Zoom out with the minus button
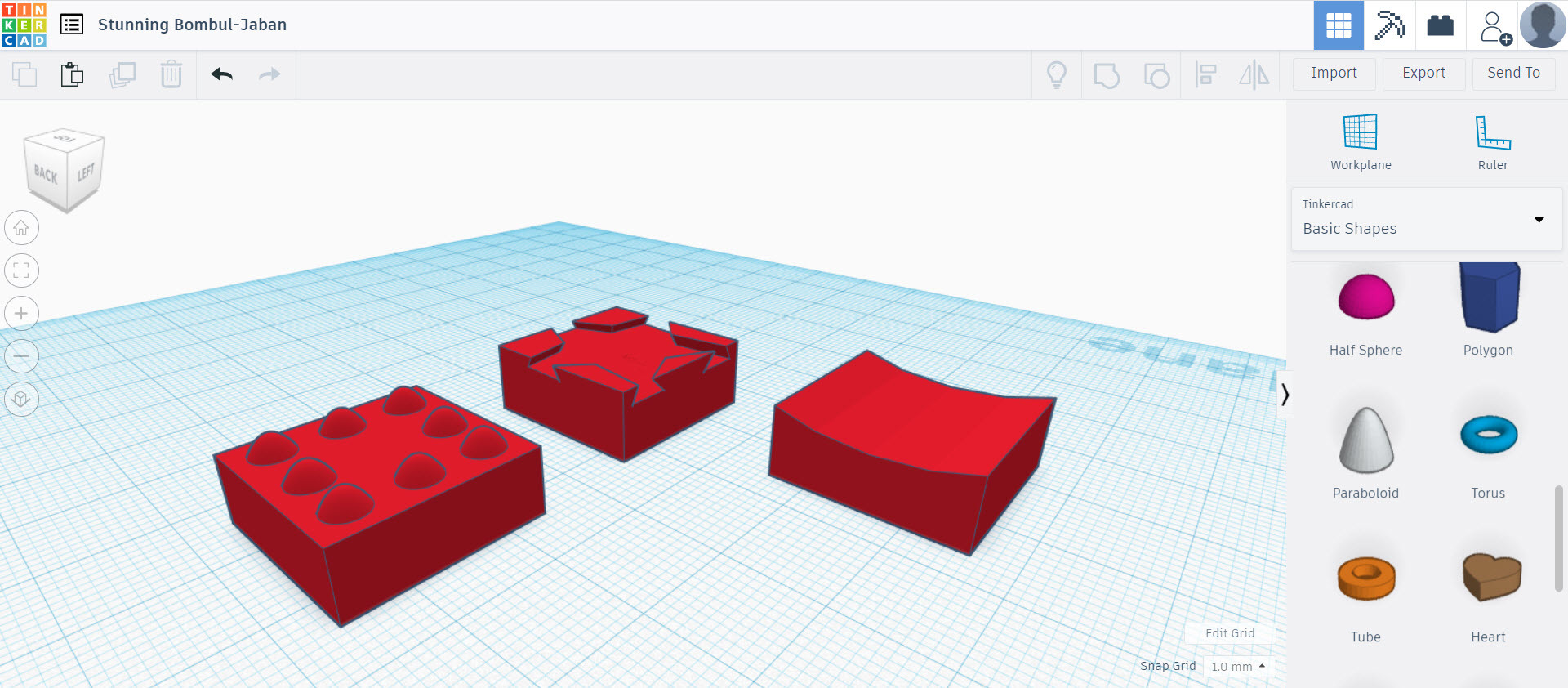Screen dimensions: 1568x688 pos(21,356)
